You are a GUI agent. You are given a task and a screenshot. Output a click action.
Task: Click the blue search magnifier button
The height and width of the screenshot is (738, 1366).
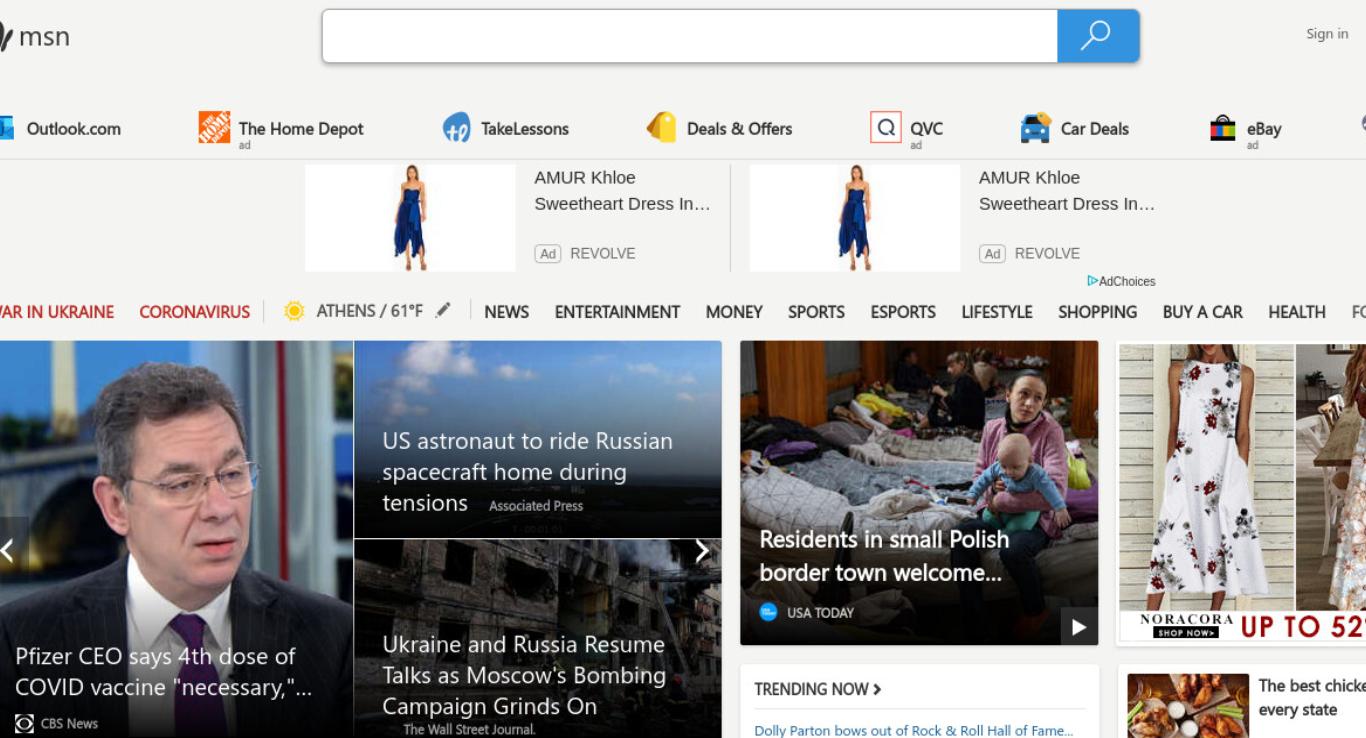click(x=1098, y=36)
